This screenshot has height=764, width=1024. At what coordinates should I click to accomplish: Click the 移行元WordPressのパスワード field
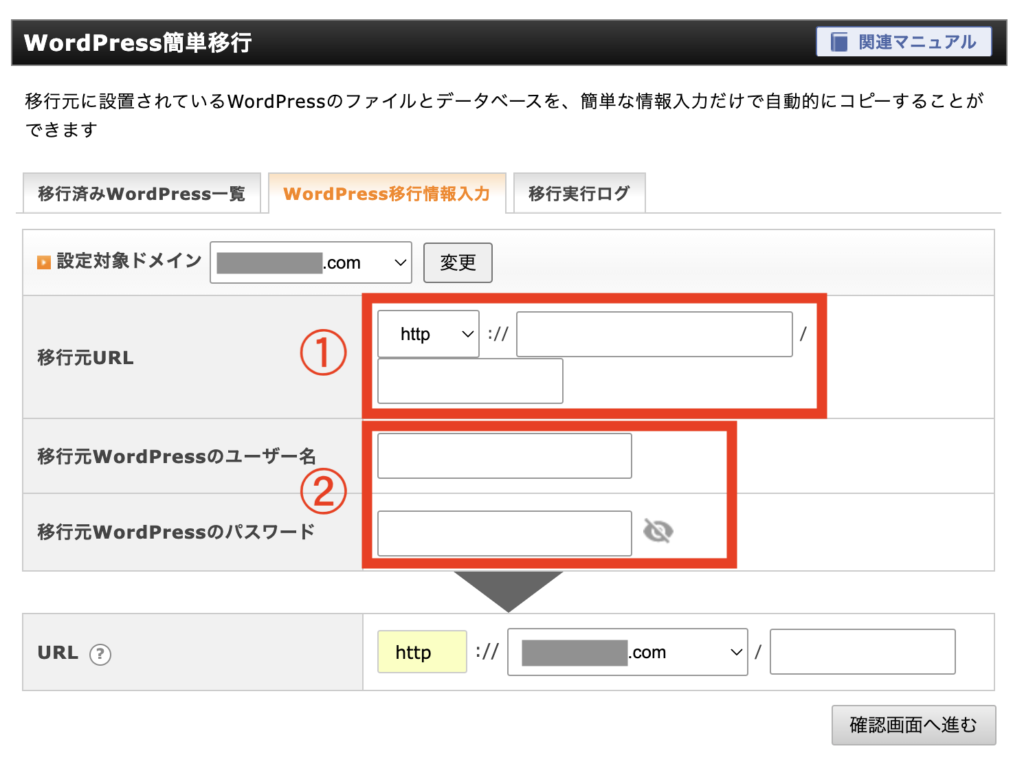click(505, 533)
